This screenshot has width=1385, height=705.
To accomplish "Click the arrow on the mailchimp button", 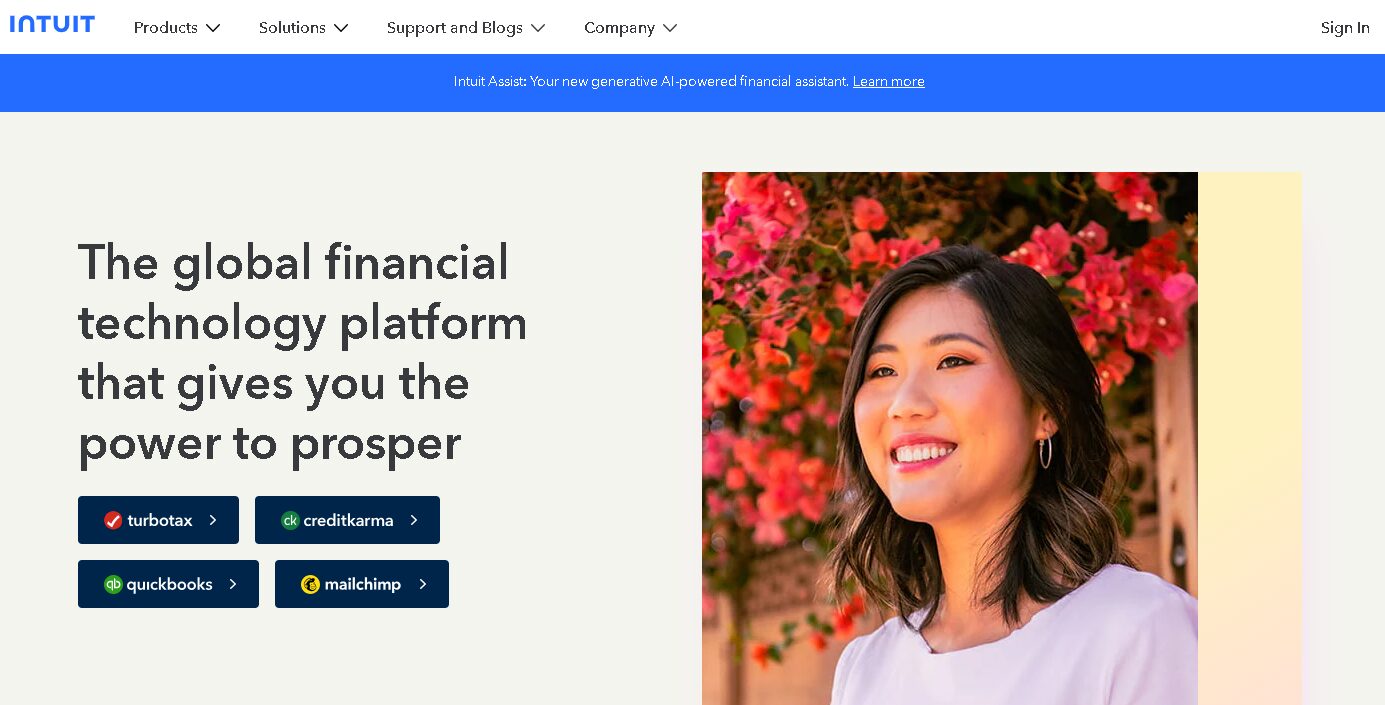I will coord(423,584).
